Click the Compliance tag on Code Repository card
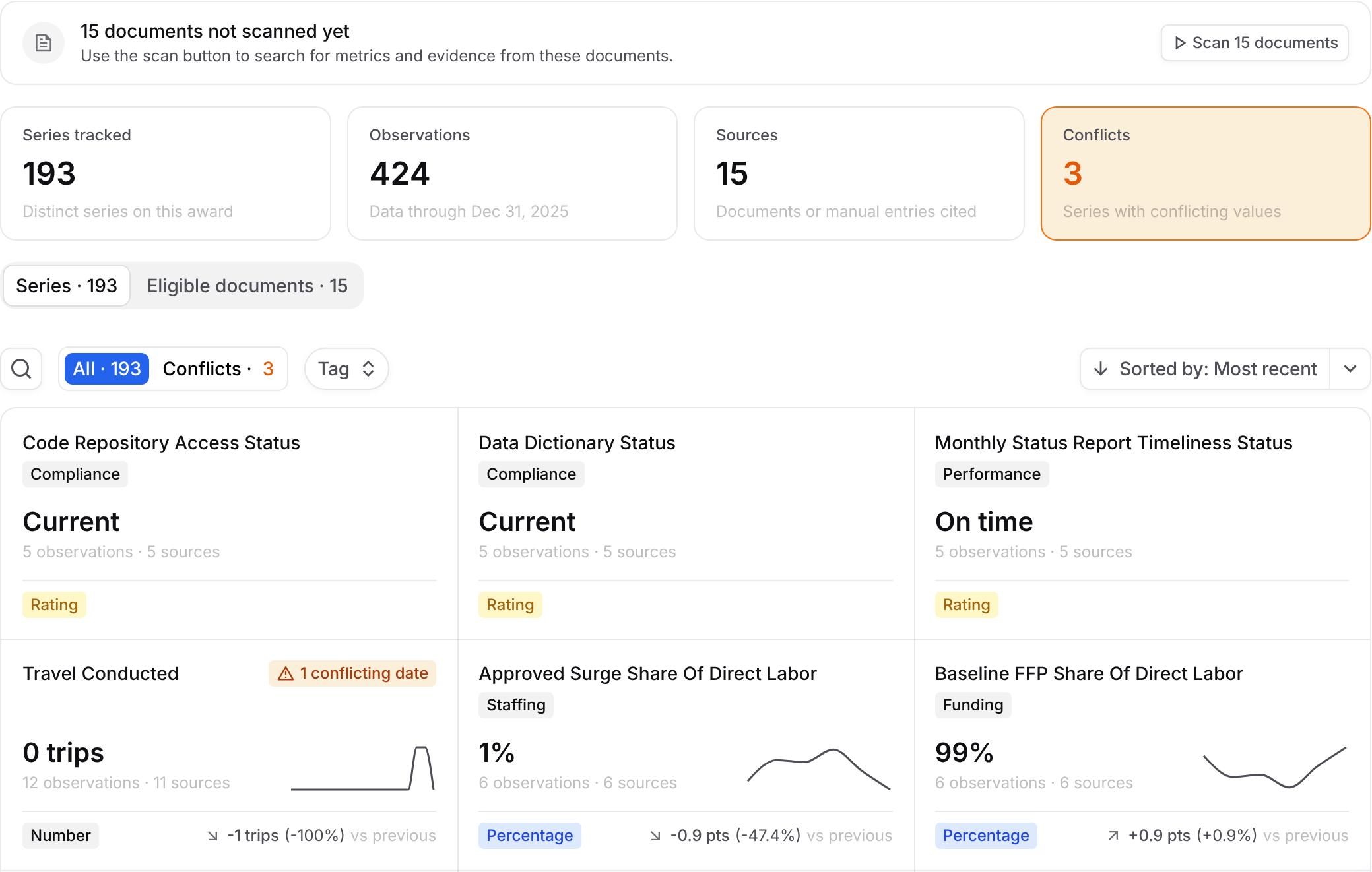The image size is (1372, 872). coord(75,474)
